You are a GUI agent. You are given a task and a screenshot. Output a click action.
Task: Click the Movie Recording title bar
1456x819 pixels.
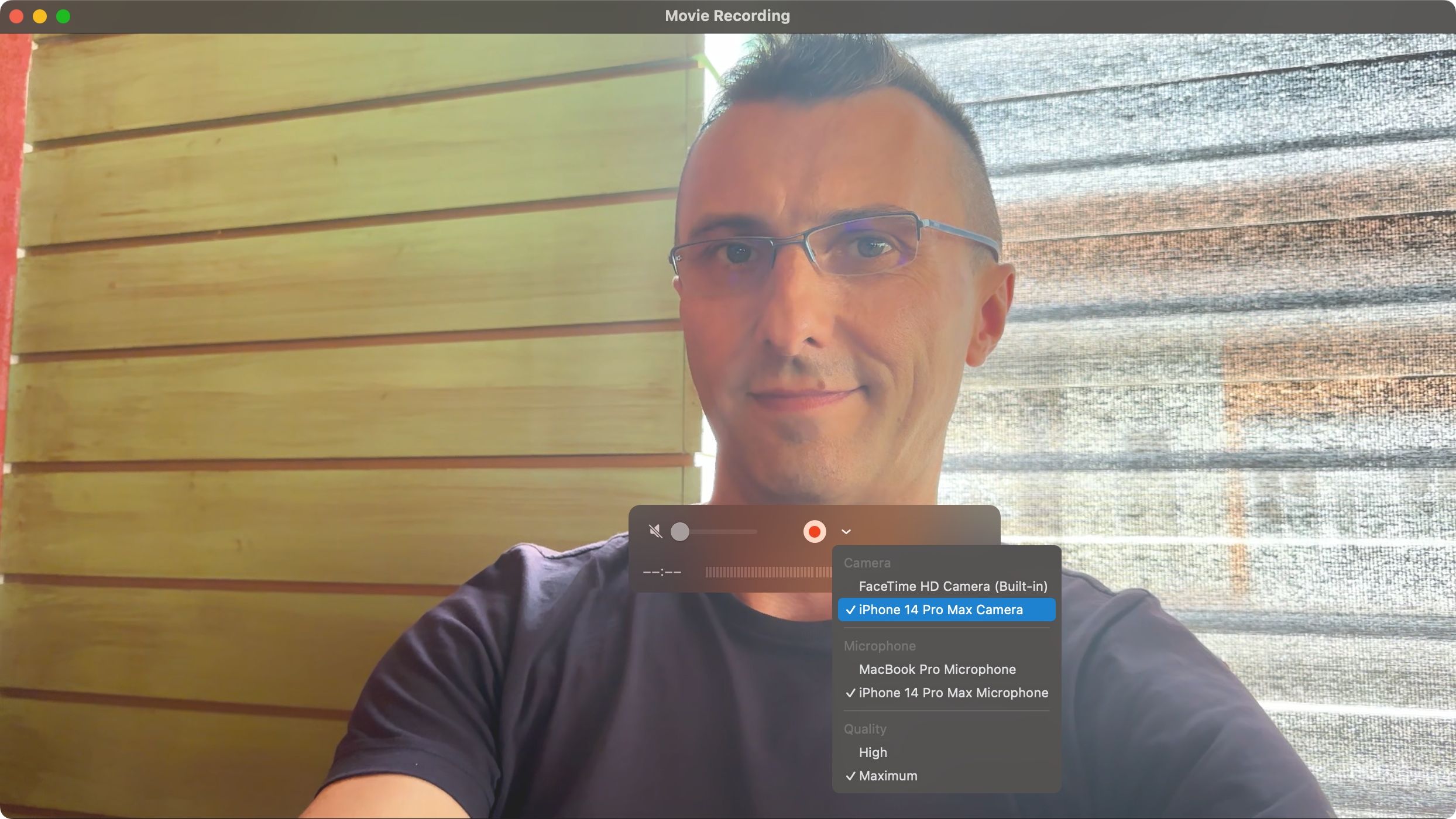(x=727, y=16)
